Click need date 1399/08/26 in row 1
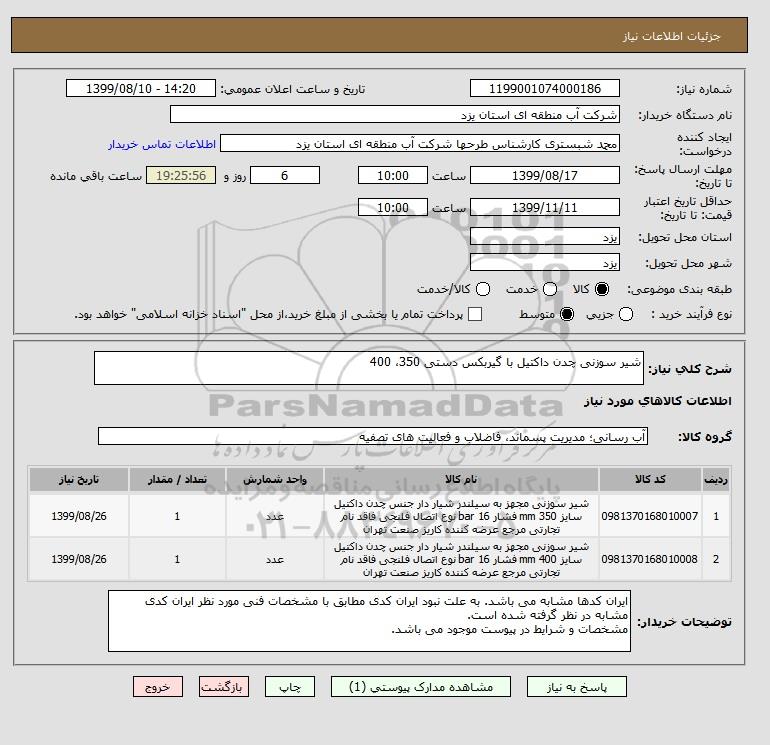The width and height of the screenshot is (770, 745). (x=79, y=516)
